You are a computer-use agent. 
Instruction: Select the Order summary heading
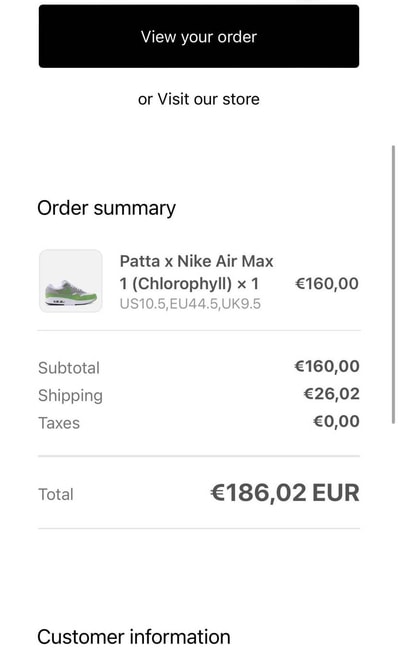click(x=107, y=208)
